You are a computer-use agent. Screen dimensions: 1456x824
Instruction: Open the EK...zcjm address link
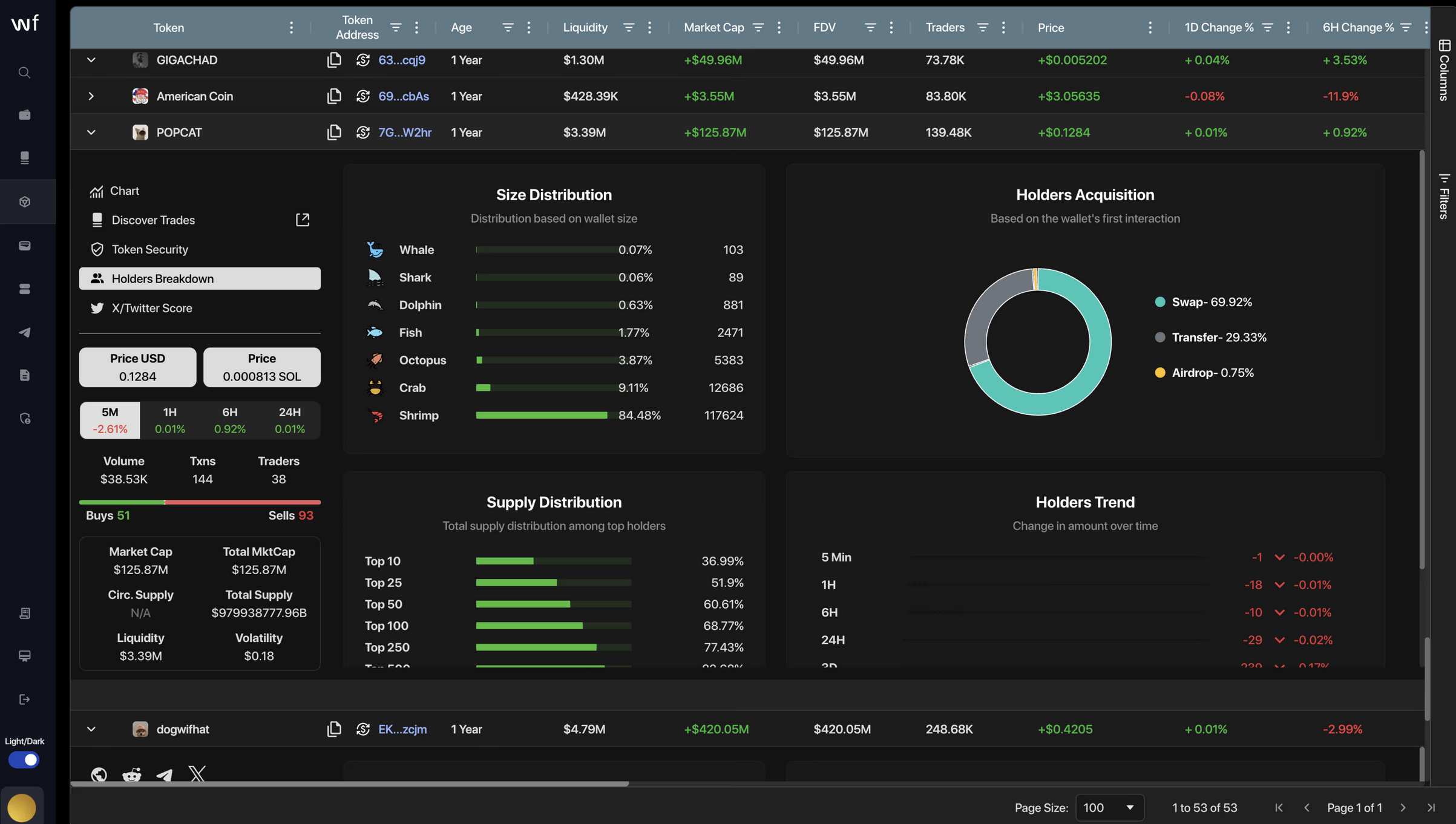click(402, 729)
